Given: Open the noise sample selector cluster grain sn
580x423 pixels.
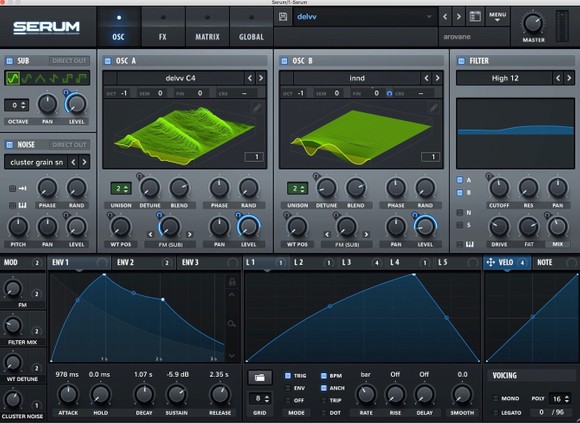Looking at the screenshot, I should tap(36, 162).
